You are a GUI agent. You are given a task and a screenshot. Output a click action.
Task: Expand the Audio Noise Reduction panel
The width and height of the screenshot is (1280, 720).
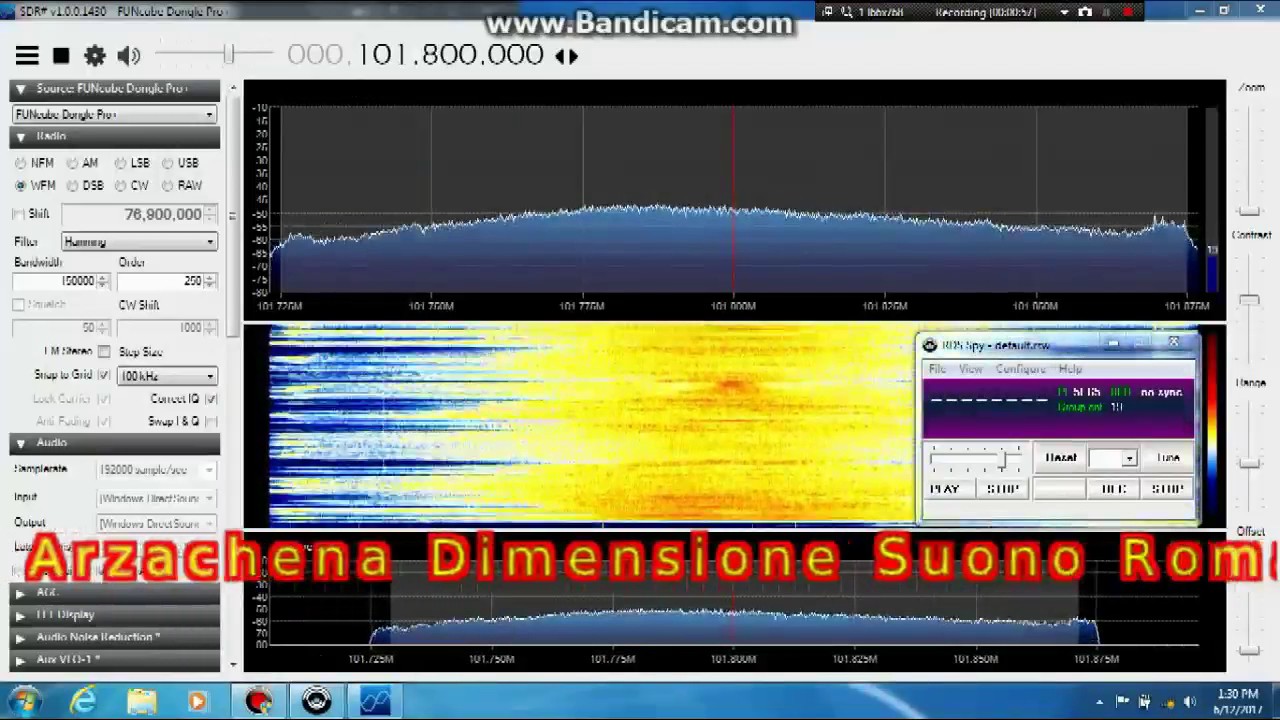115,637
